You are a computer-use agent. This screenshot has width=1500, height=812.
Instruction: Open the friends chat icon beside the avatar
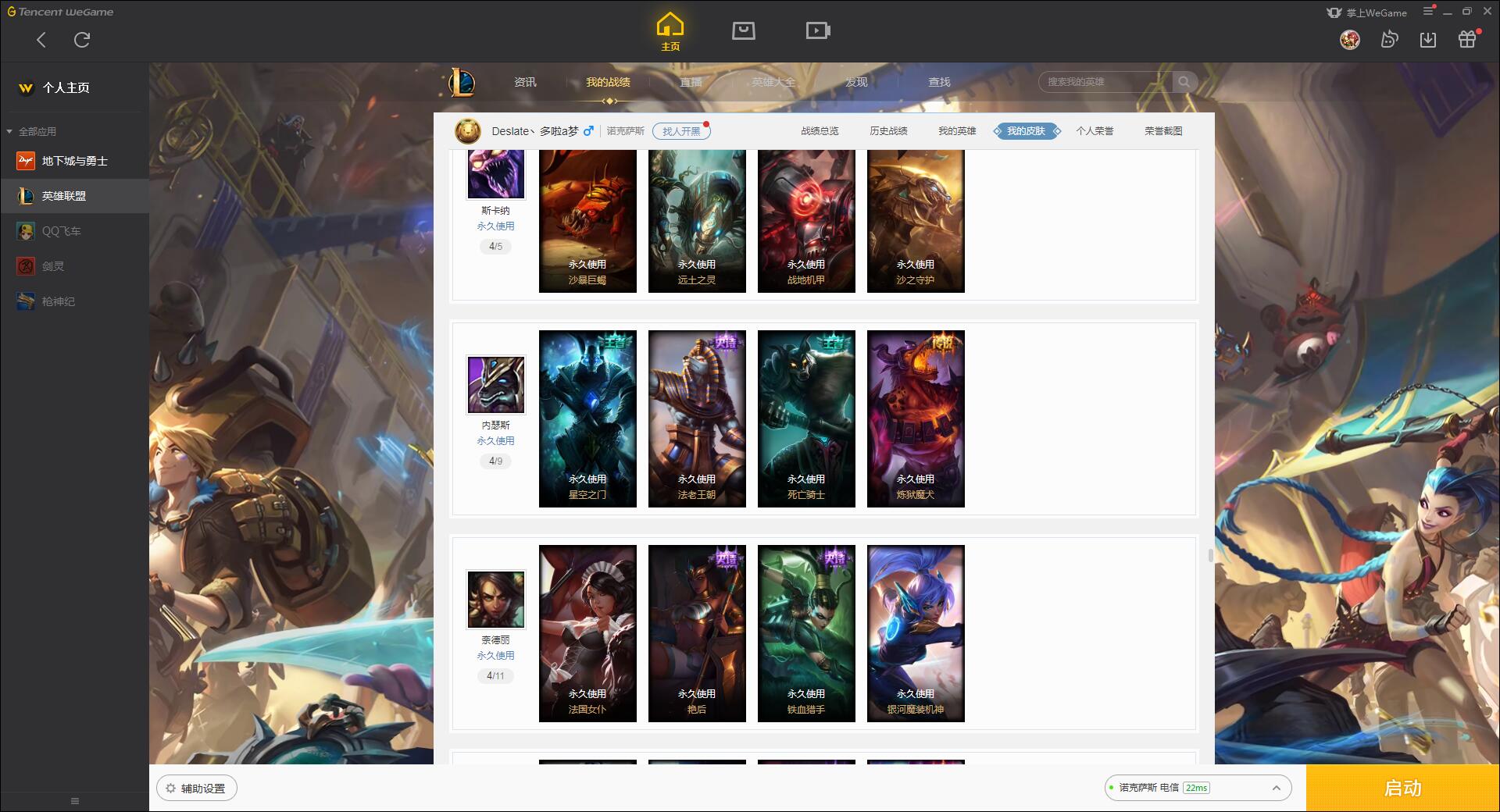(x=1389, y=39)
